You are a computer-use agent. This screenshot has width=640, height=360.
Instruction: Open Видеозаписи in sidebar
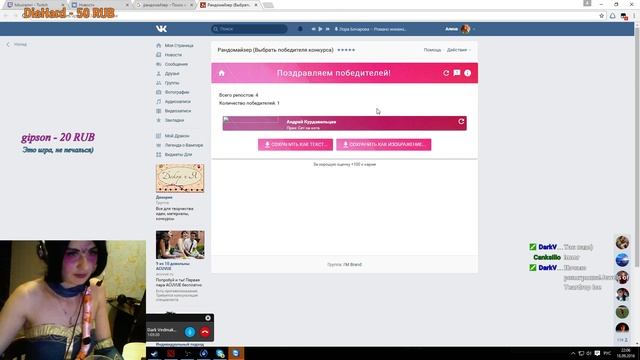173,111
